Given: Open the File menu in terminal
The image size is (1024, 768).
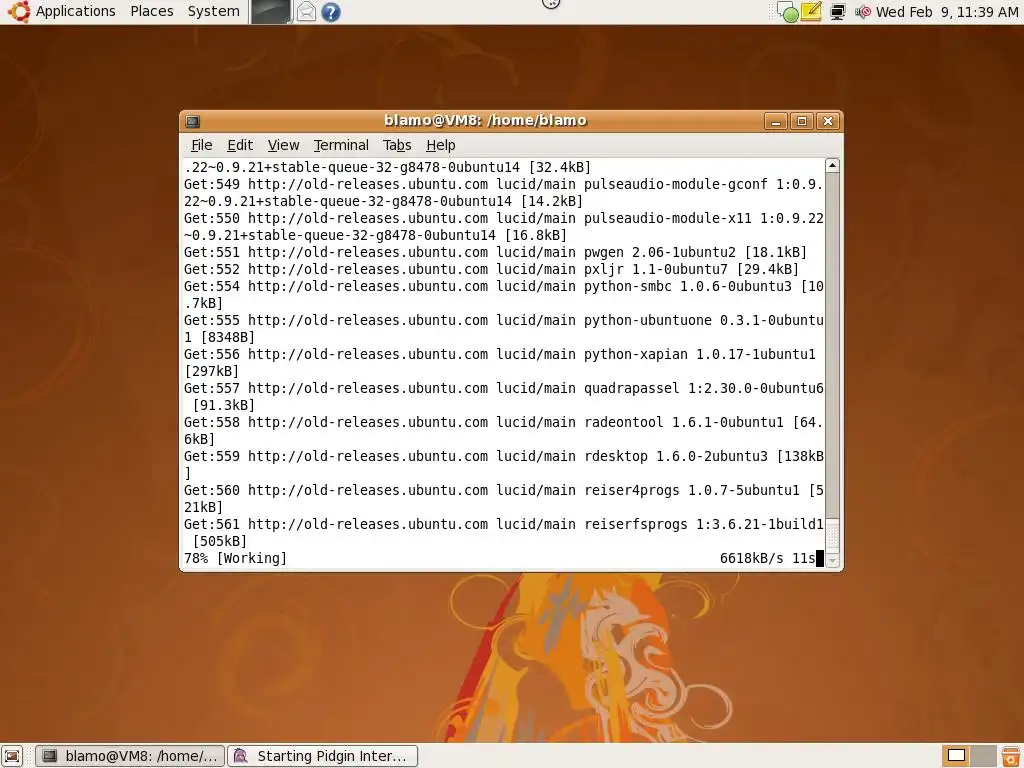Looking at the screenshot, I should [201, 145].
